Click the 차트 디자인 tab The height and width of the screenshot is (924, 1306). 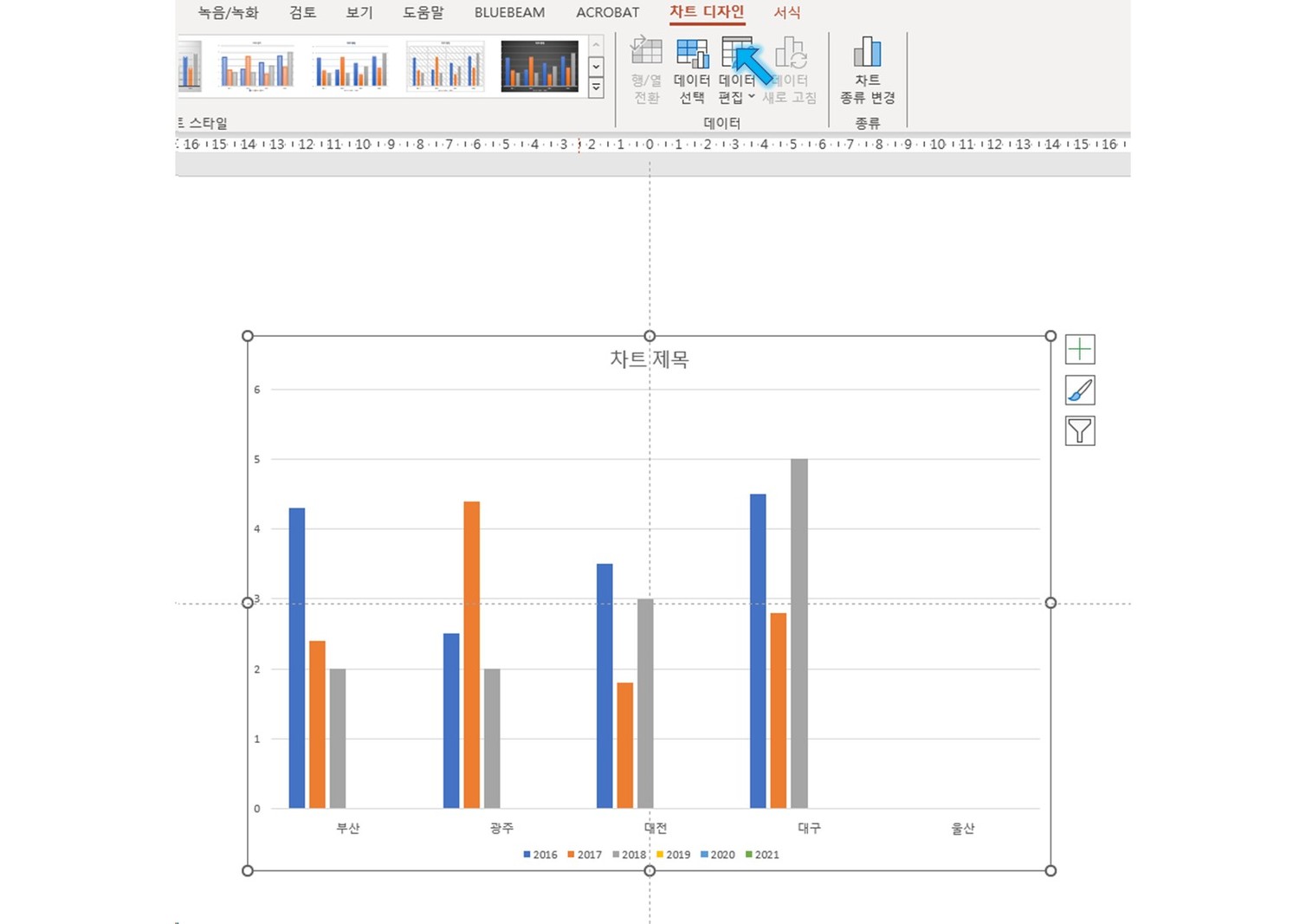point(707,12)
